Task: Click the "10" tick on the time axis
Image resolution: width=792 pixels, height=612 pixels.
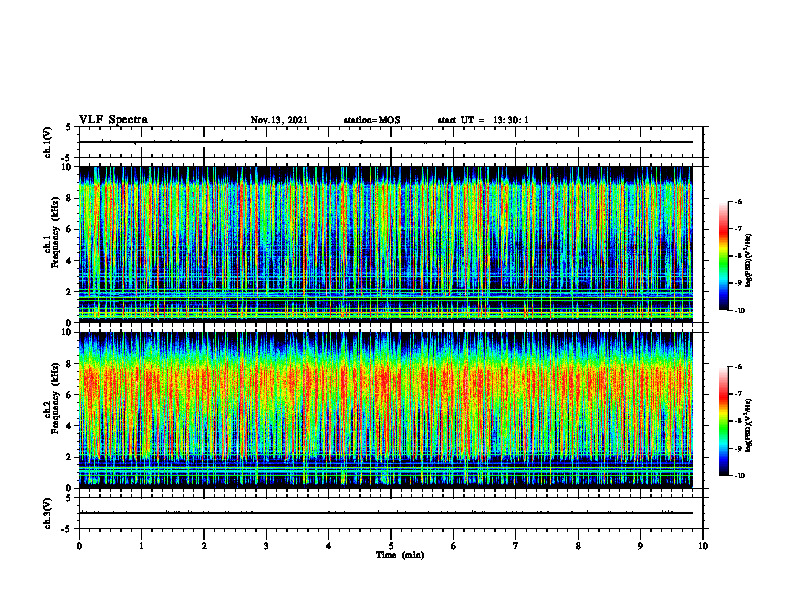Action: (x=703, y=546)
